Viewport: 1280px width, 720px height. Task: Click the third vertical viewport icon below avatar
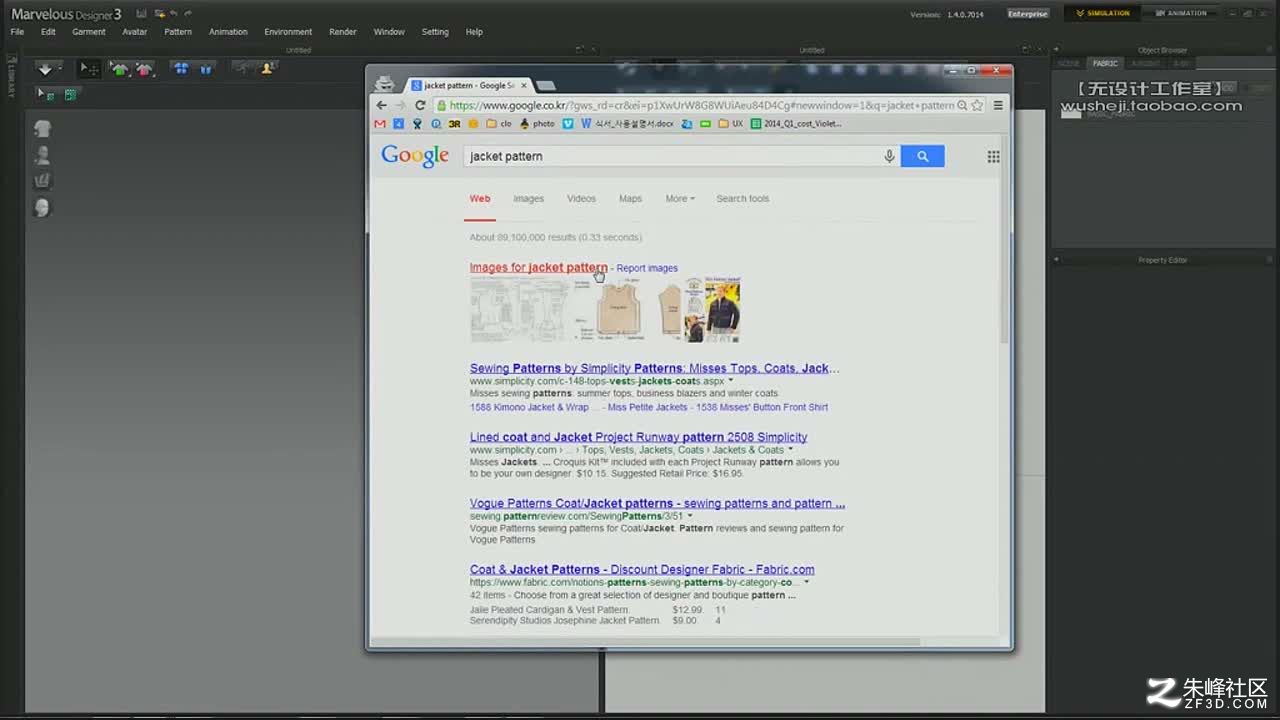tap(43, 181)
